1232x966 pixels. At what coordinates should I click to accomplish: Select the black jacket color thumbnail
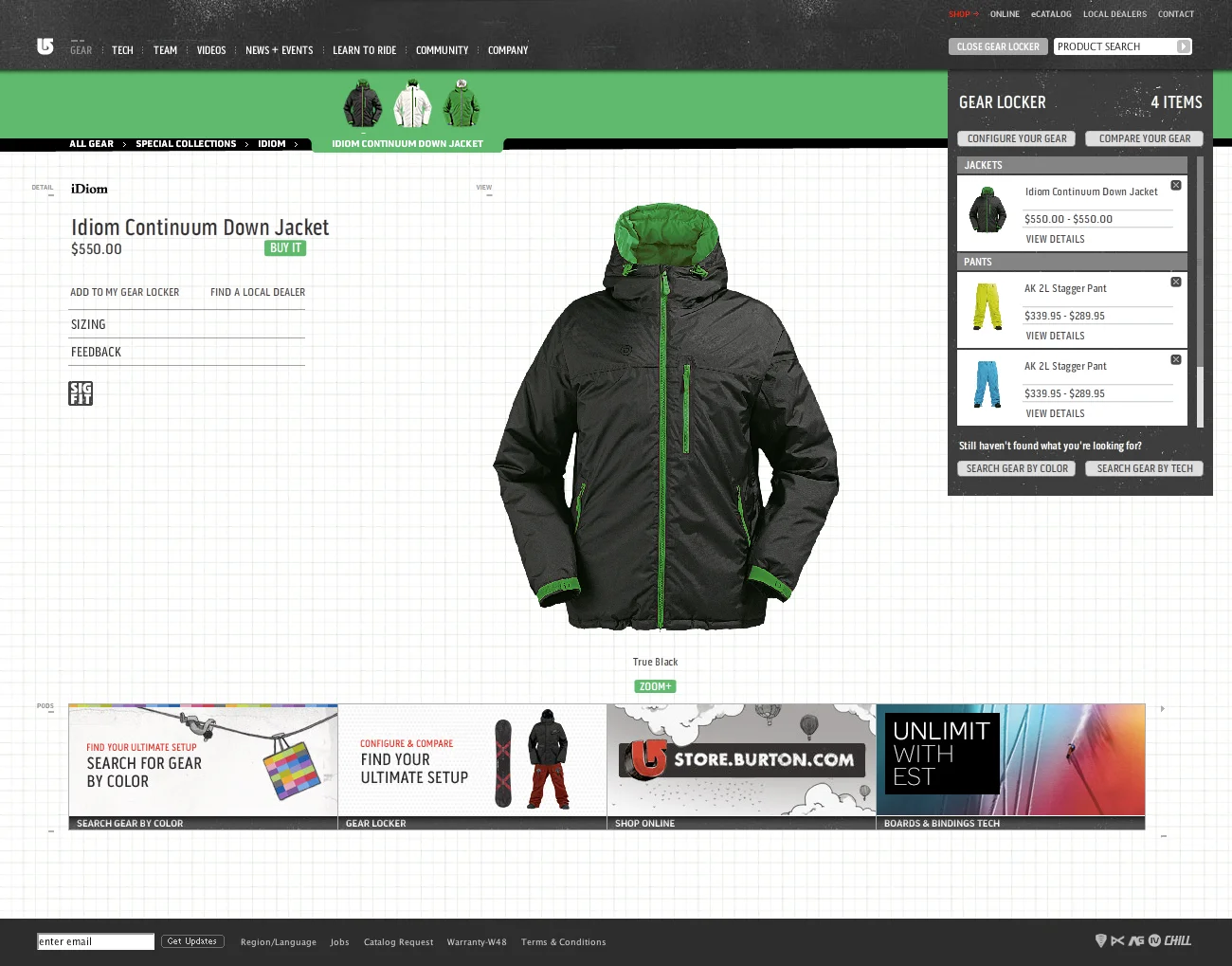pyautogui.click(x=363, y=103)
